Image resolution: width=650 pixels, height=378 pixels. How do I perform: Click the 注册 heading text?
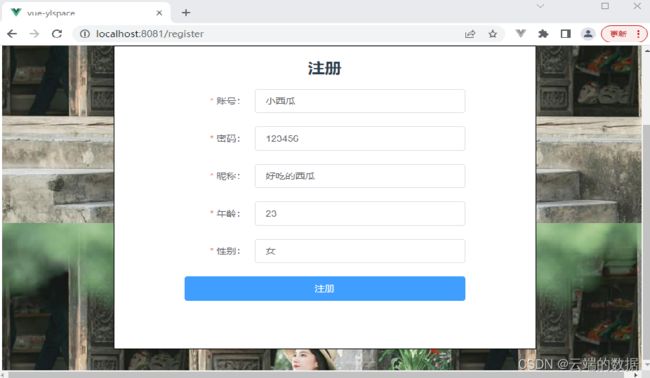tap(325, 68)
